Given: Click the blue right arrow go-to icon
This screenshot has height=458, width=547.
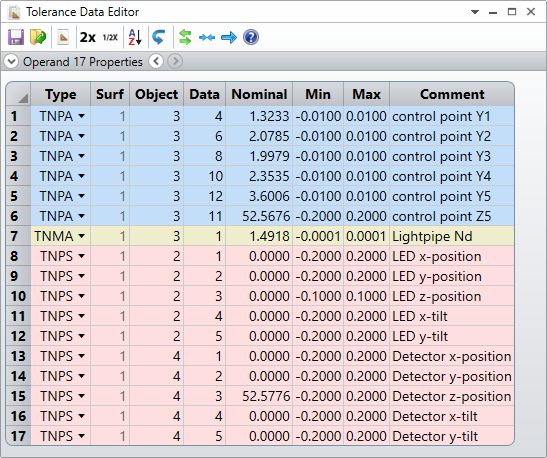Looking at the screenshot, I should click(x=229, y=37).
